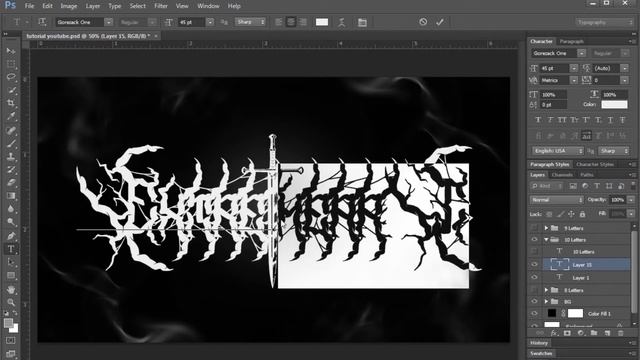
Task: Select the Gradient tool
Action: [11, 196]
